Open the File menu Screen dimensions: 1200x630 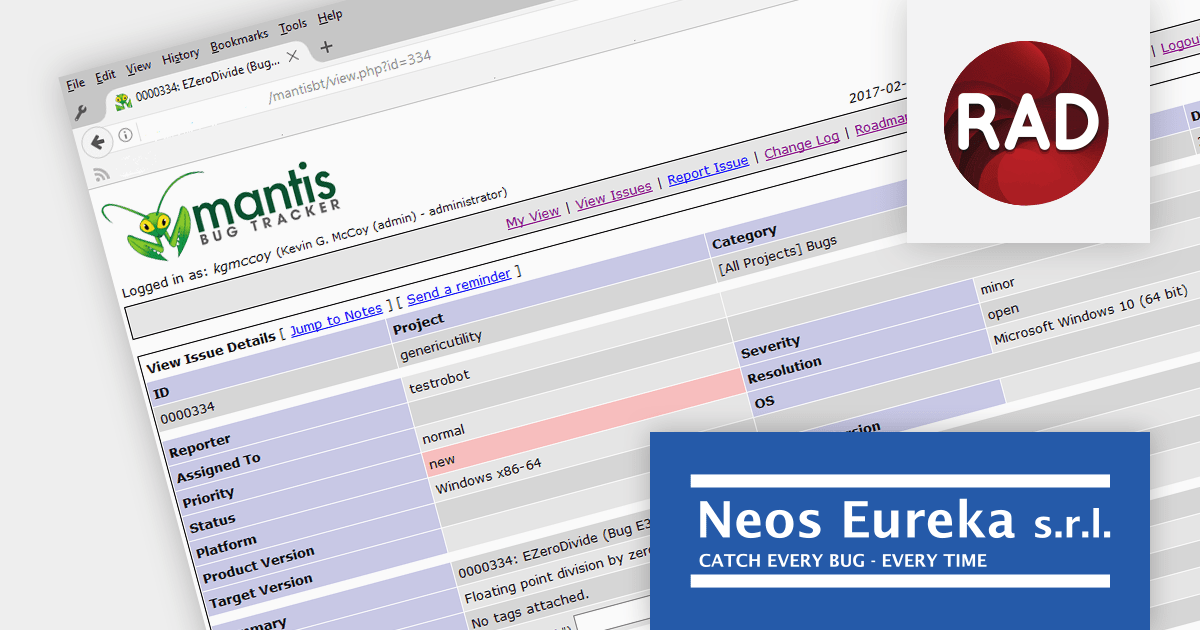[x=75, y=83]
